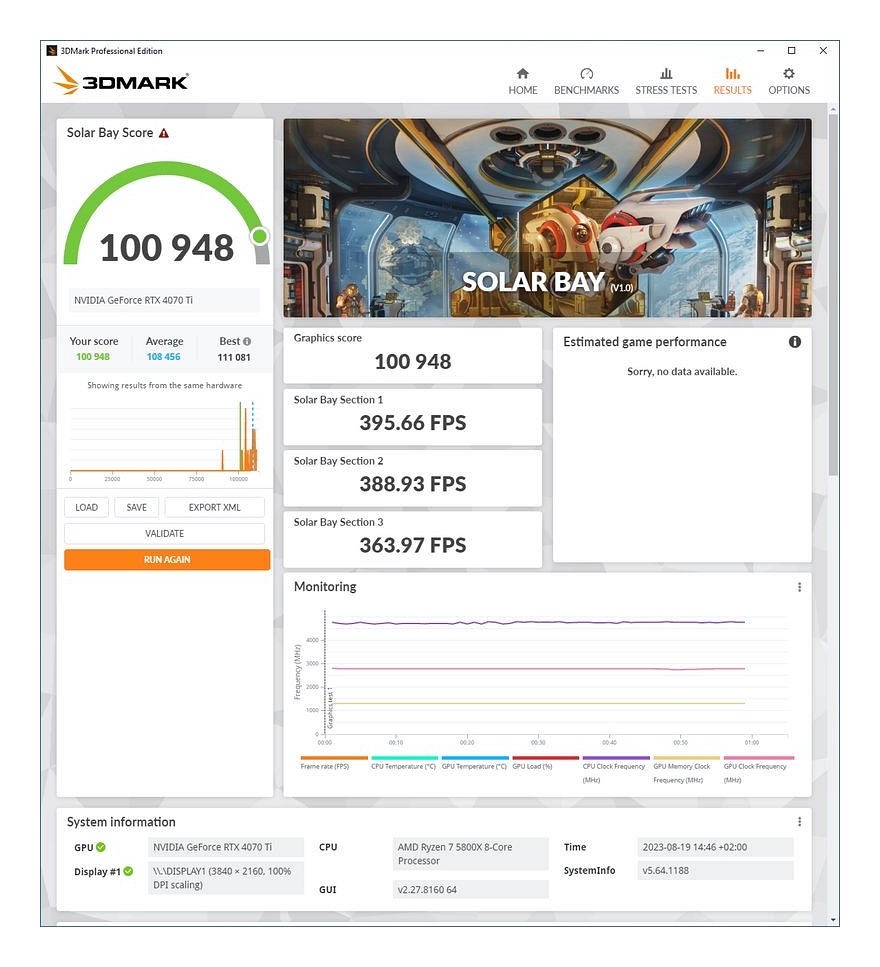
Task: Click the purple CPU clock line in Monitoring graph
Action: click(x=538, y=623)
